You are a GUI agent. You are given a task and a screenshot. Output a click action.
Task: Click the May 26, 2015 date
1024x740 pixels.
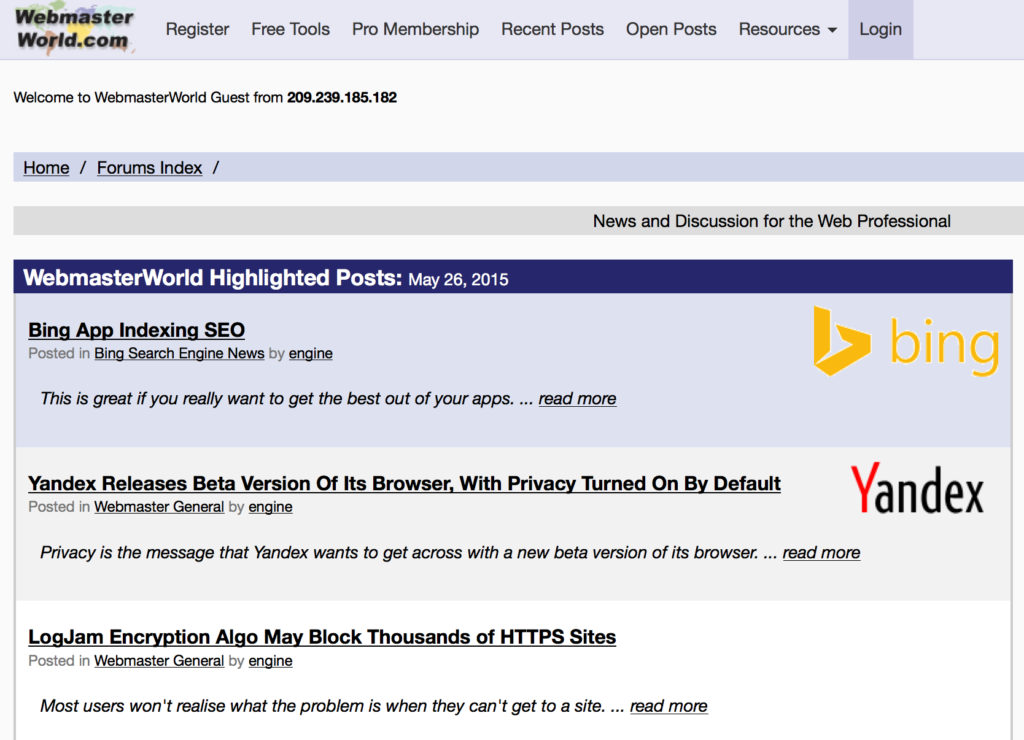tap(458, 280)
